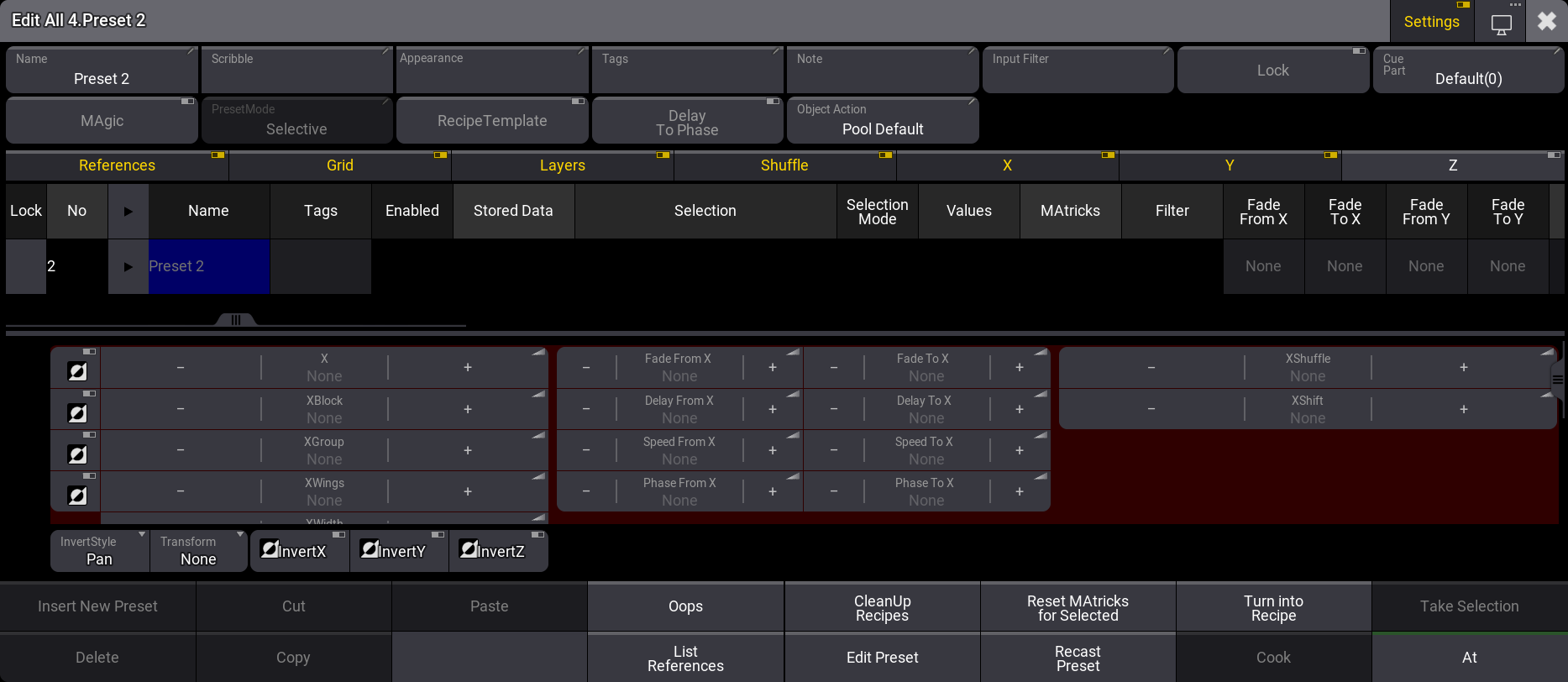The image size is (1568, 682).
Task: Click the invert icon beside the X row
Action: pos(77,371)
